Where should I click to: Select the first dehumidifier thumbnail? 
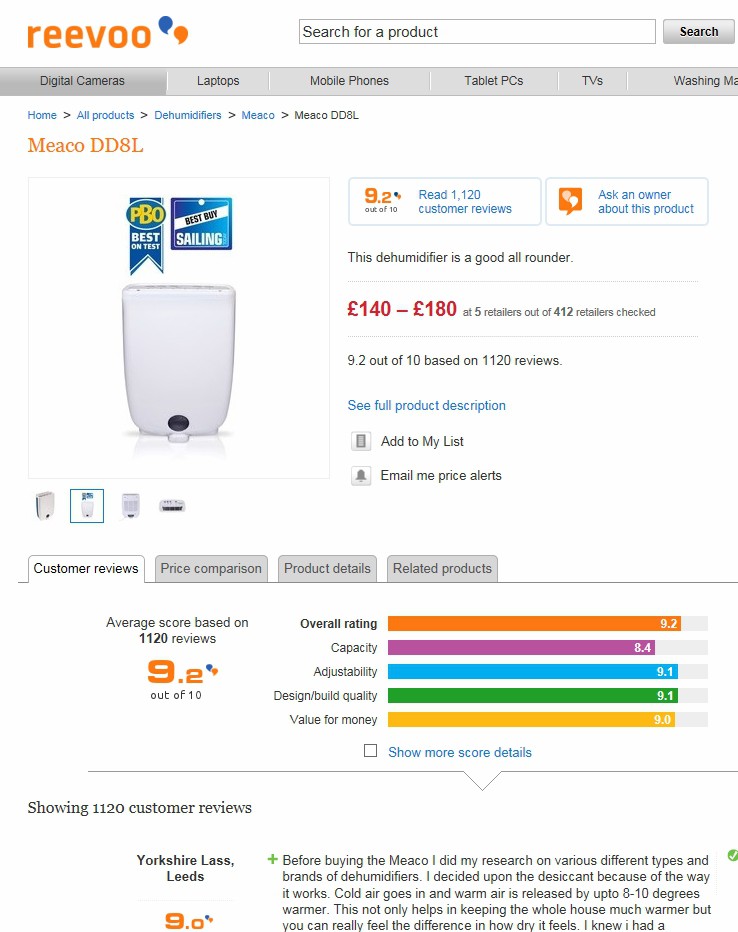click(x=45, y=506)
